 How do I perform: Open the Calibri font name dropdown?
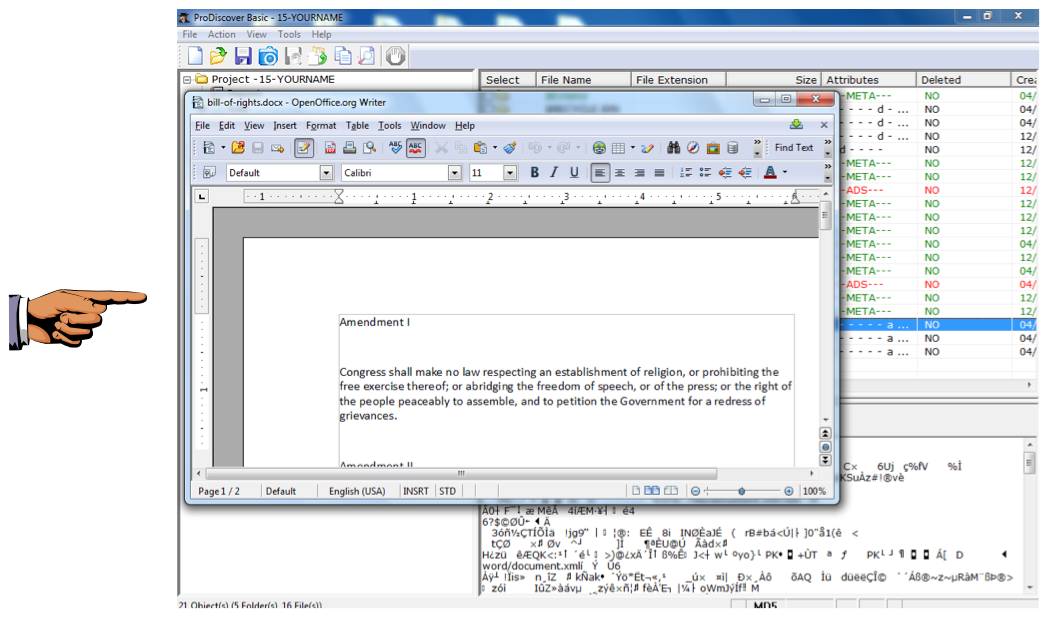click(x=455, y=173)
